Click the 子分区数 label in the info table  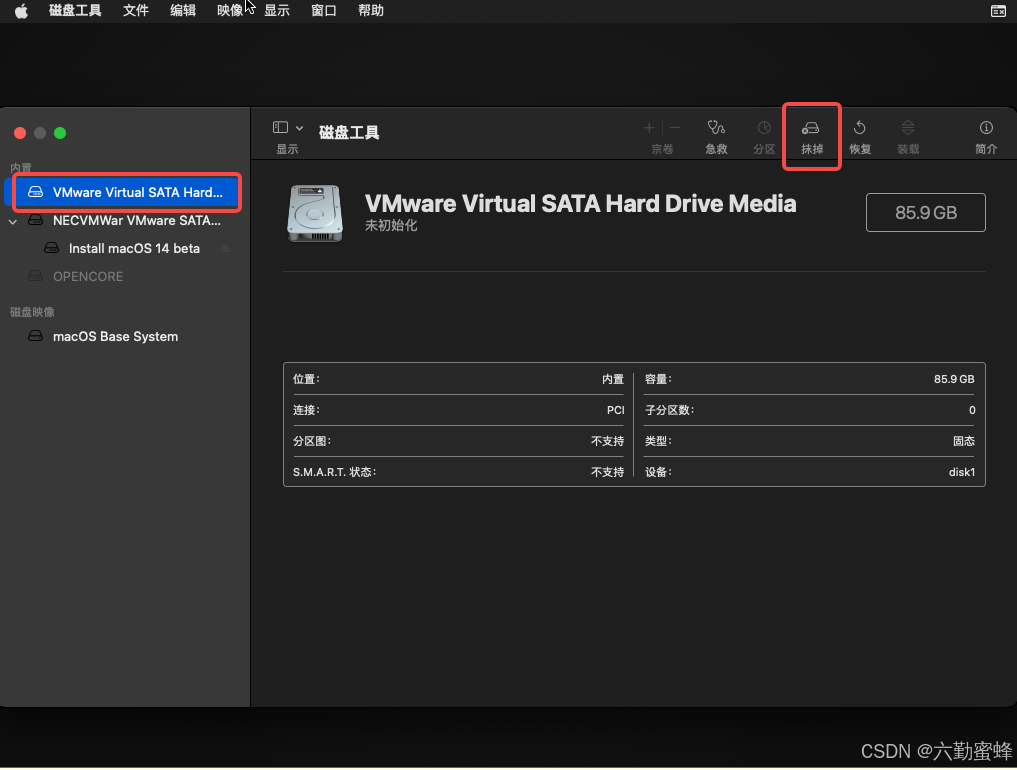669,410
